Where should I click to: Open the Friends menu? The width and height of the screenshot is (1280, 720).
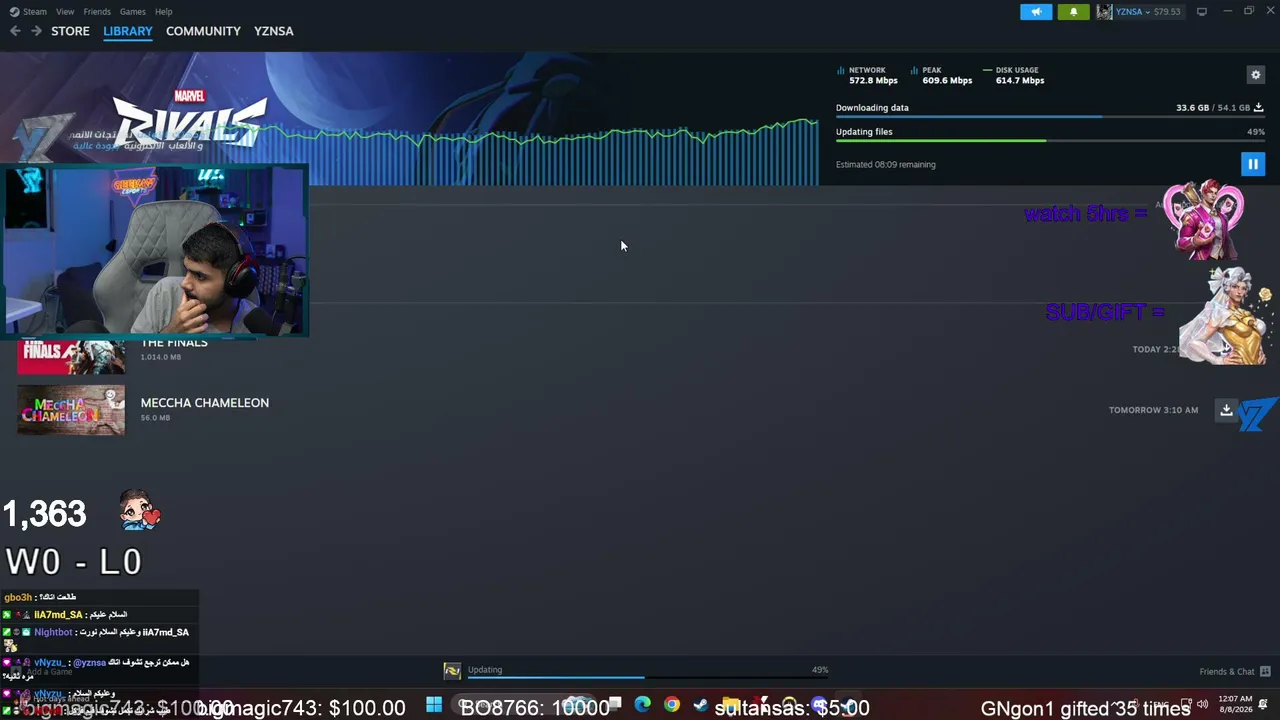pos(97,12)
